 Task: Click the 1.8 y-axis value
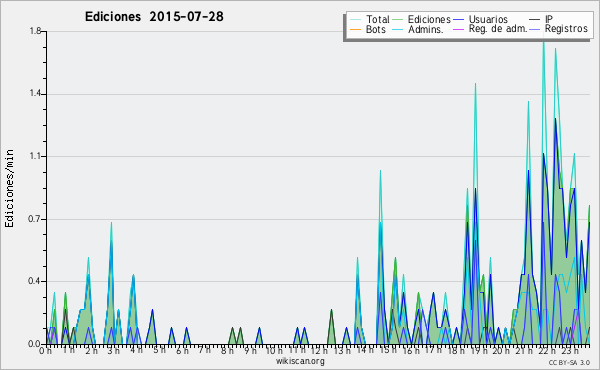coord(35,31)
